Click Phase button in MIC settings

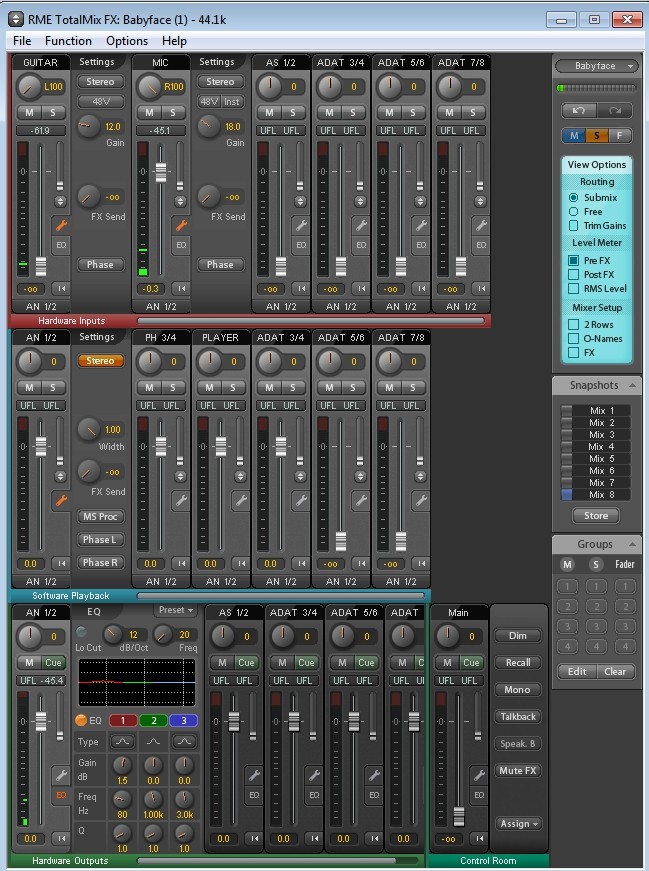[x=220, y=264]
